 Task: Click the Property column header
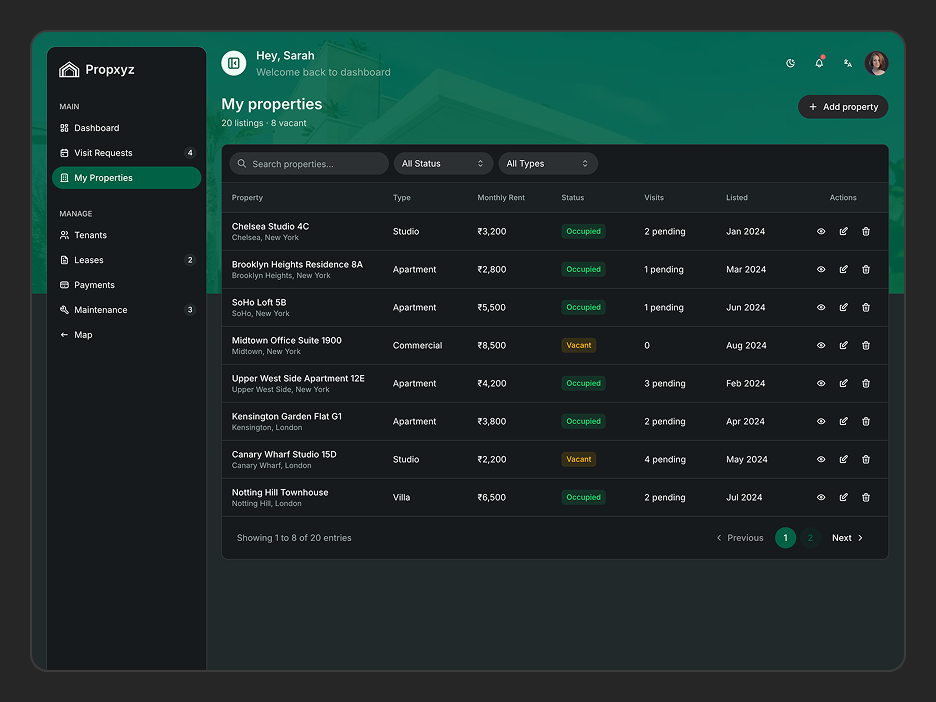[247, 198]
